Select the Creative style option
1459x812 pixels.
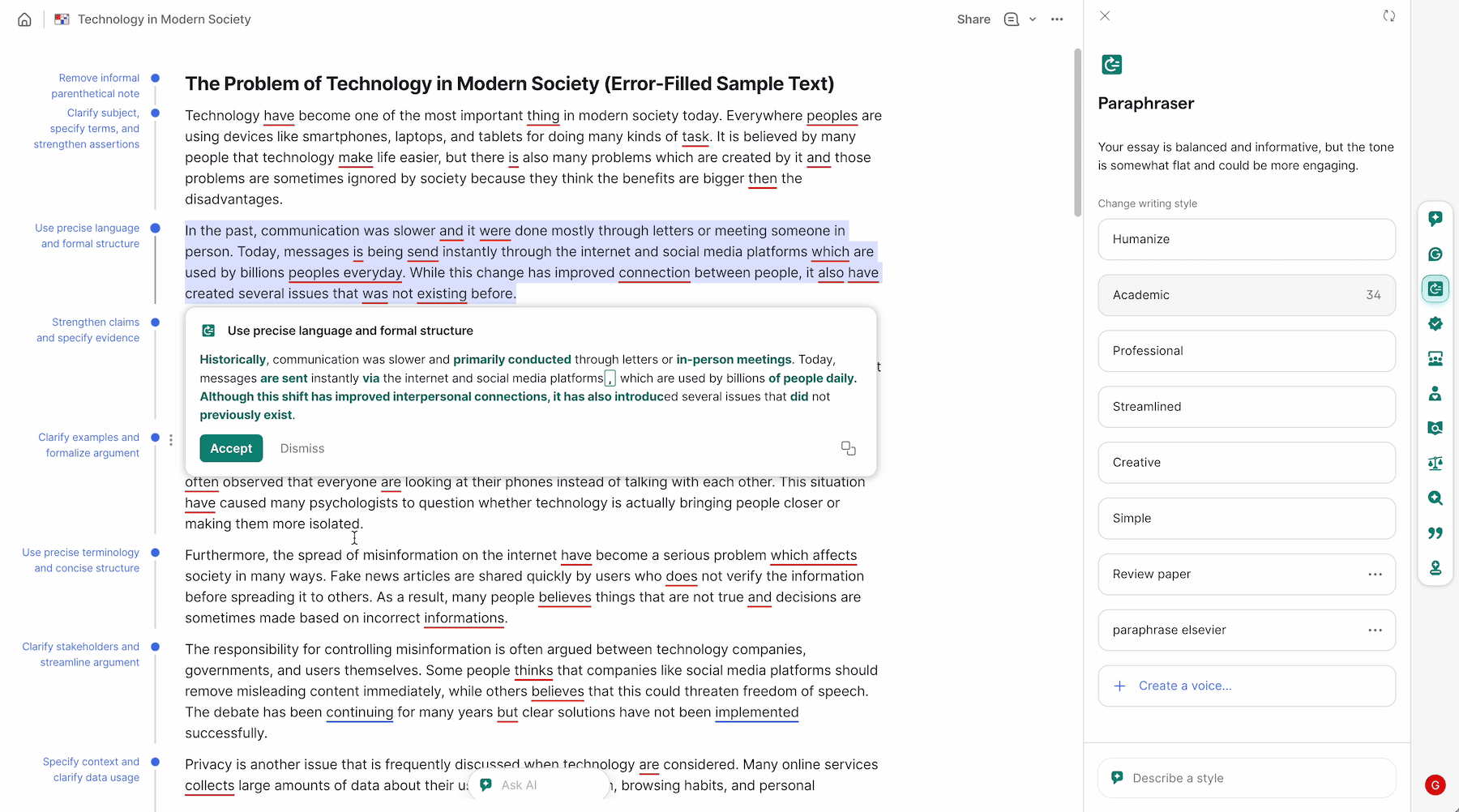(x=1246, y=462)
